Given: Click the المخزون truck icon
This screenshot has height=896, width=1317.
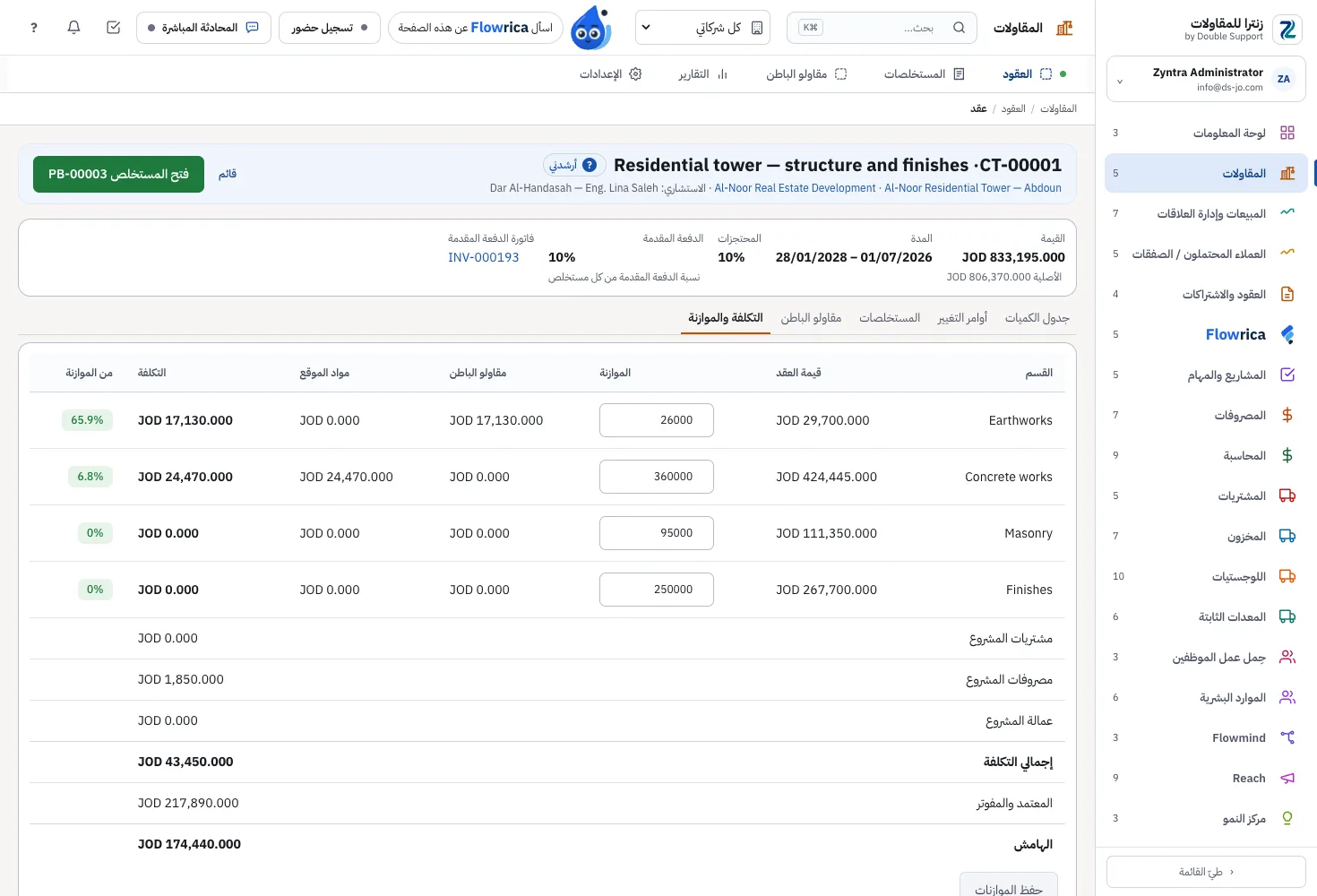Looking at the screenshot, I should pos(1287,536).
